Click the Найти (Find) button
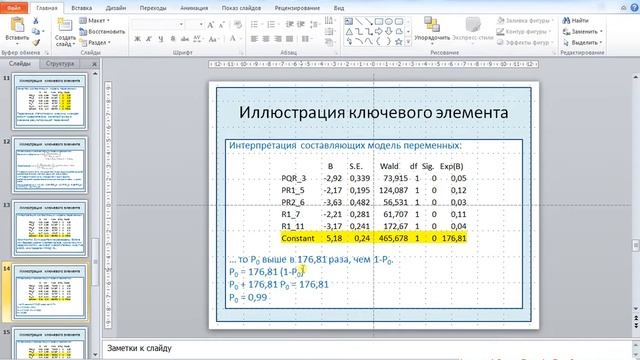The width and height of the screenshot is (640, 360). (x=576, y=20)
